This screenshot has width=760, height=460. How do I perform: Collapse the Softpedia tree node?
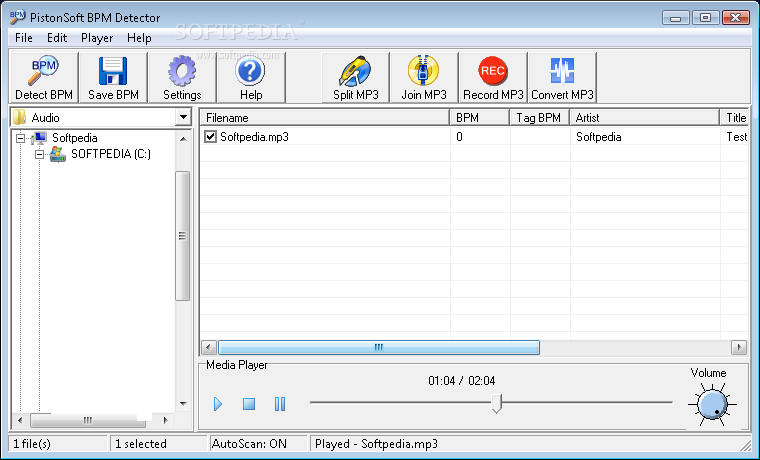coord(20,138)
